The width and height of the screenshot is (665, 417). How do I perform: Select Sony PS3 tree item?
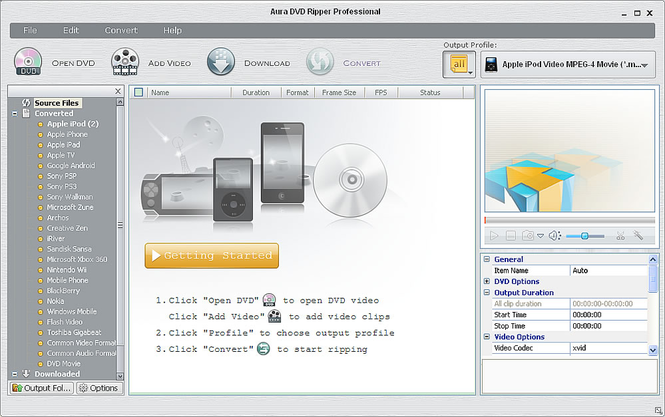pos(61,187)
